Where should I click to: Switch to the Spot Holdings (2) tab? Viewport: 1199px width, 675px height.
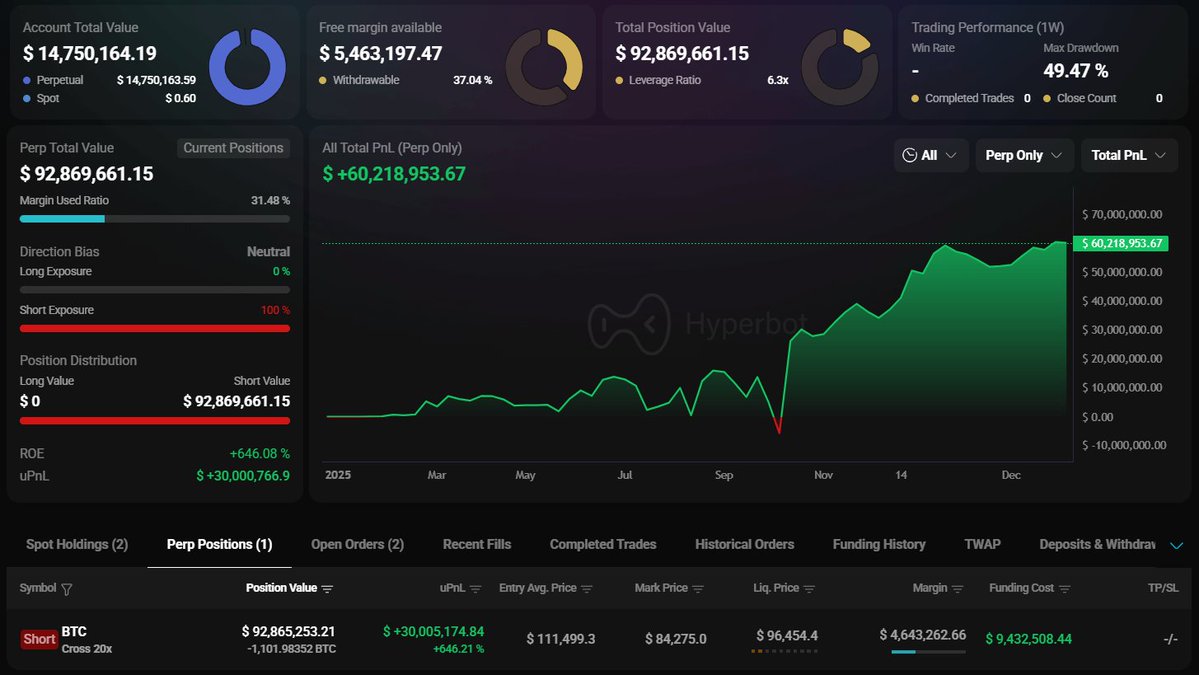pyautogui.click(x=76, y=544)
